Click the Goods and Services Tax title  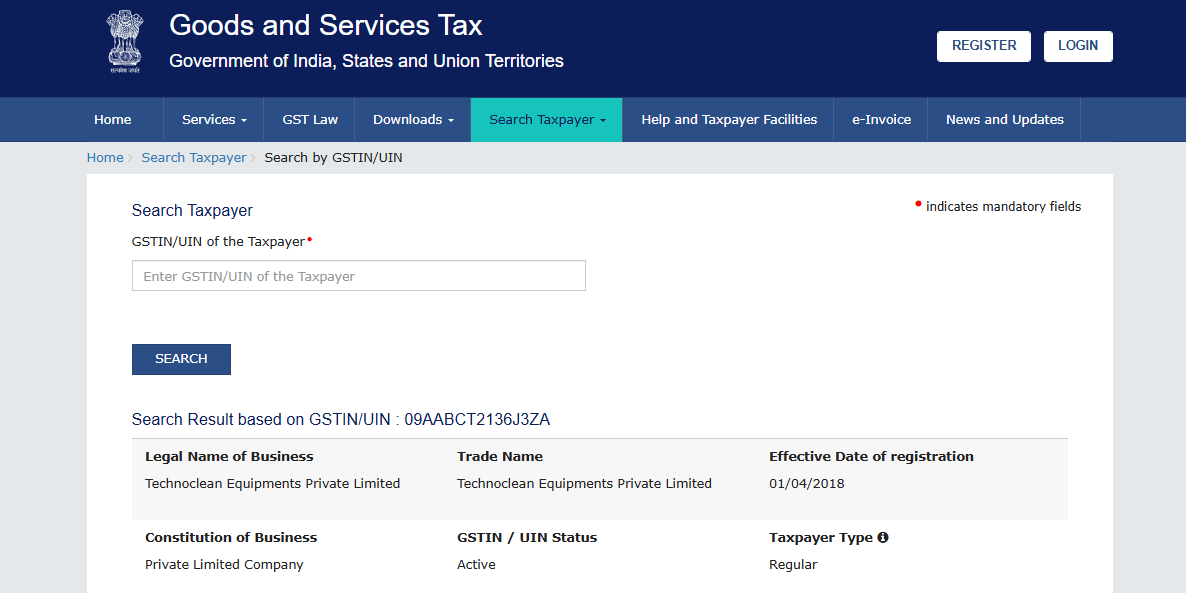tap(326, 25)
